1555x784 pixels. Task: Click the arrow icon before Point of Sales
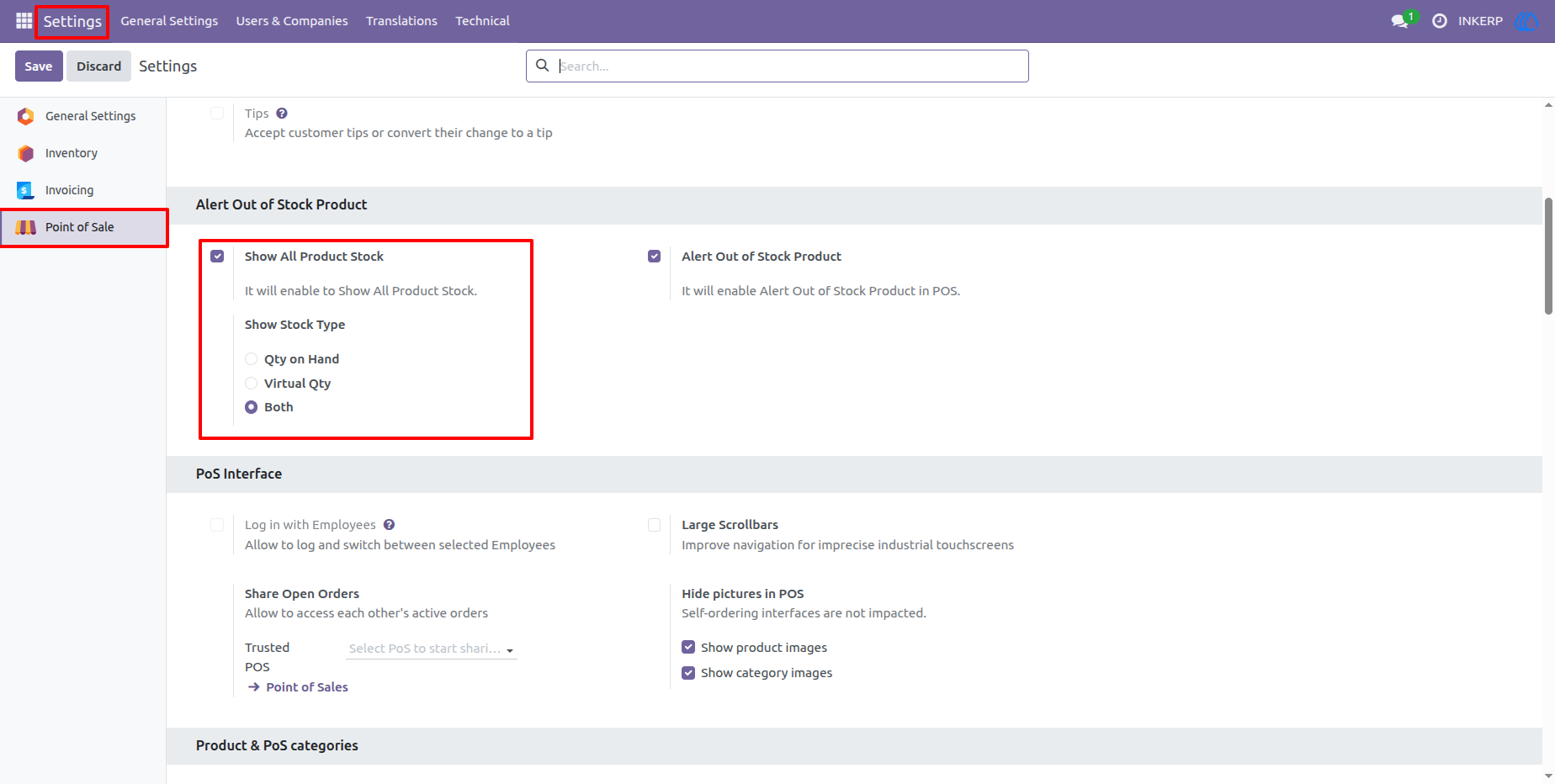pyautogui.click(x=253, y=687)
